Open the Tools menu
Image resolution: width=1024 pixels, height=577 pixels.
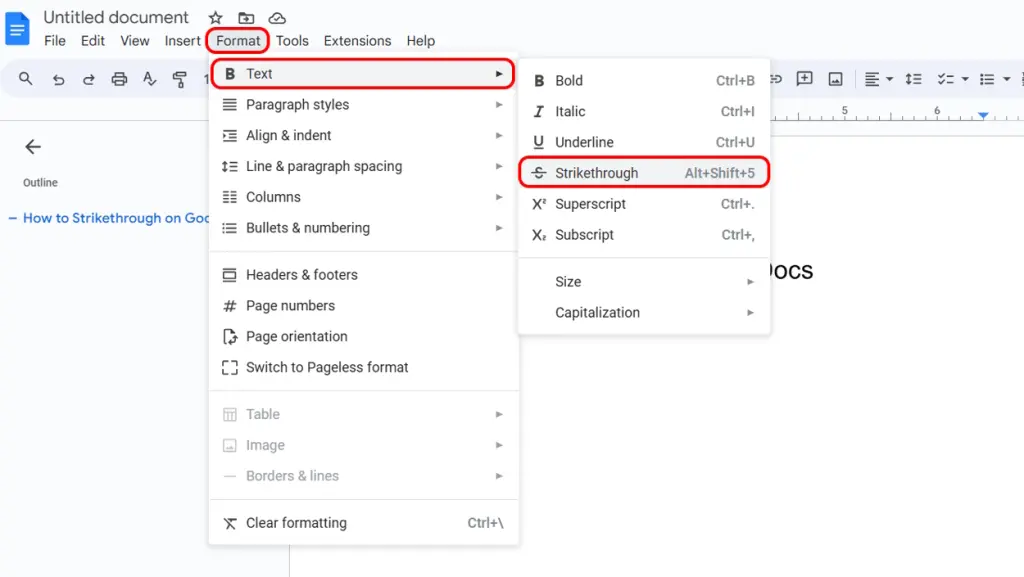click(292, 41)
